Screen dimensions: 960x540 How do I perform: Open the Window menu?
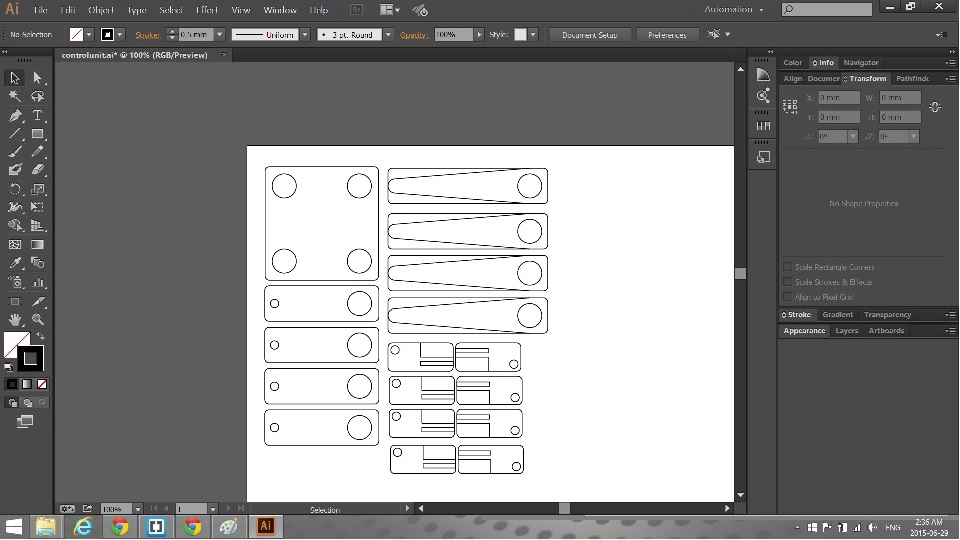point(280,10)
